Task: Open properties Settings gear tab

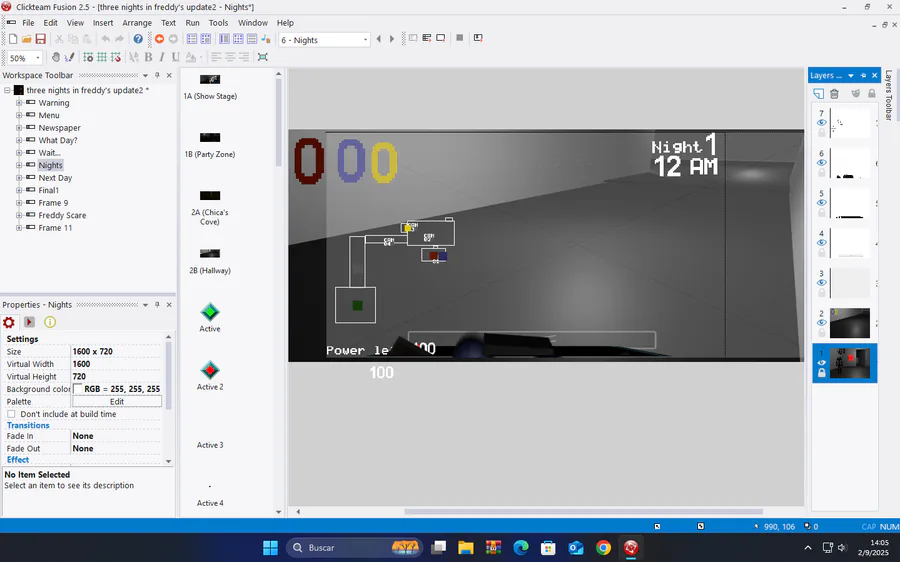Action: (x=9, y=322)
